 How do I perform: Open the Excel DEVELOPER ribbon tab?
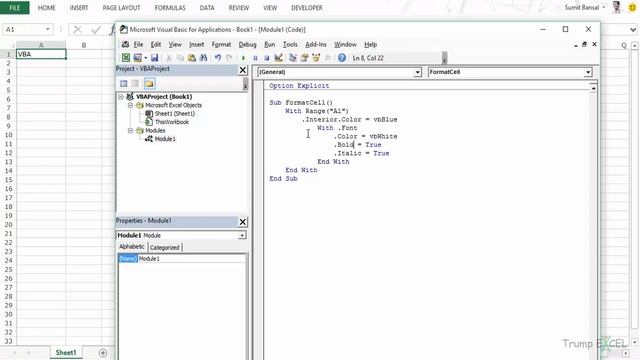307,8
